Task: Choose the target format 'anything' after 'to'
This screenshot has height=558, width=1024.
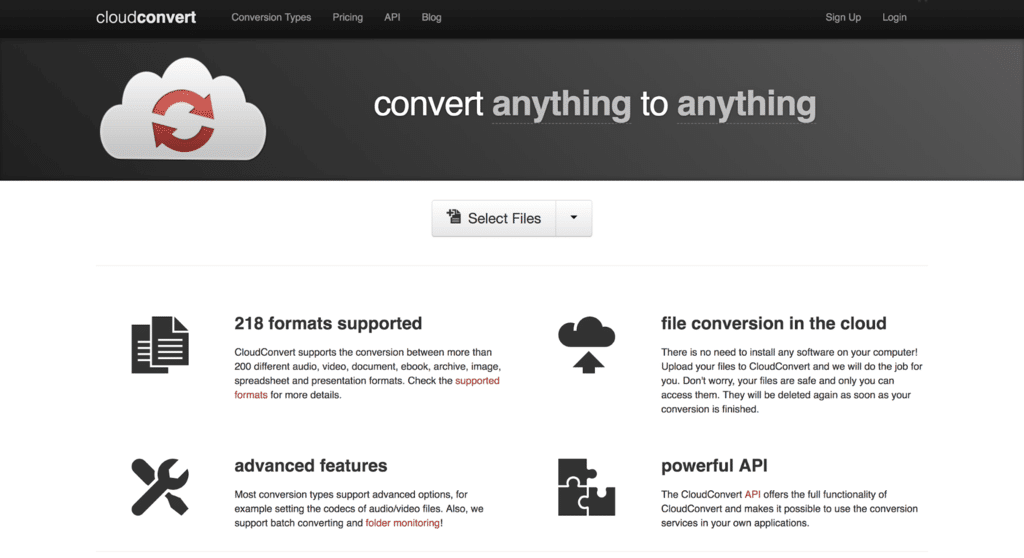Action: coord(746,105)
